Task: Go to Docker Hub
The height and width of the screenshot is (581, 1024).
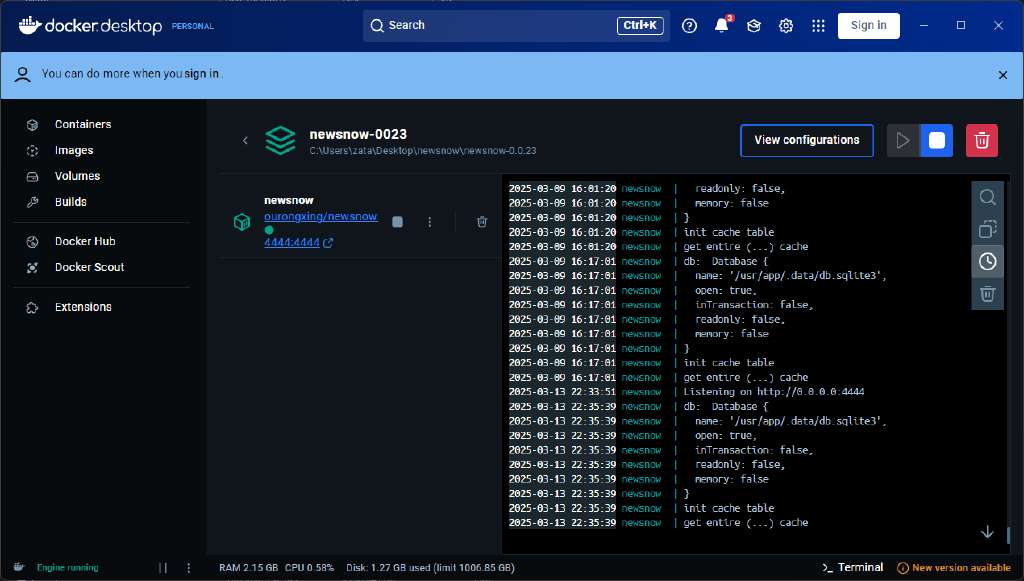Action: (x=85, y=242)
